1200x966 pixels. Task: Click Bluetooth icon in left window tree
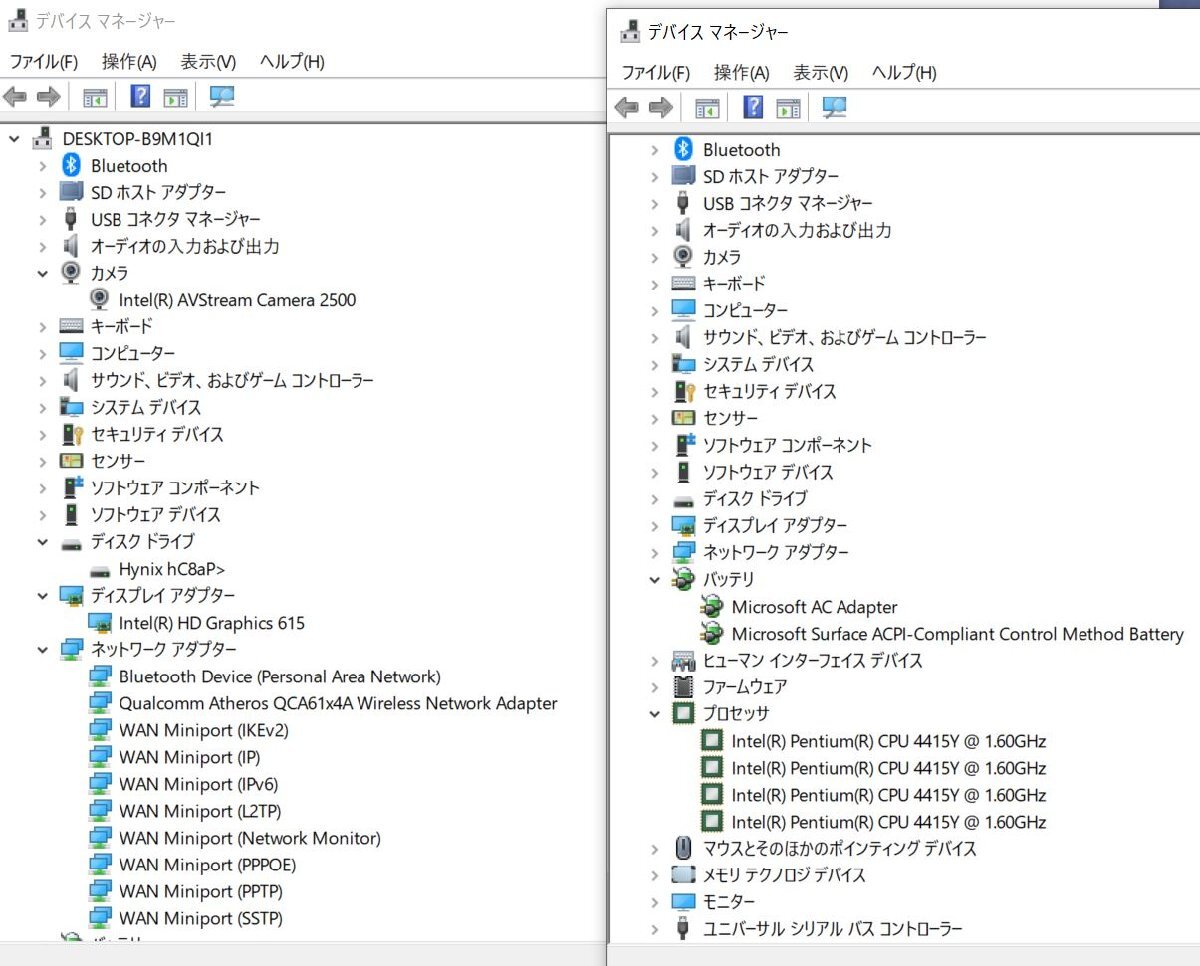pos(71,165)
